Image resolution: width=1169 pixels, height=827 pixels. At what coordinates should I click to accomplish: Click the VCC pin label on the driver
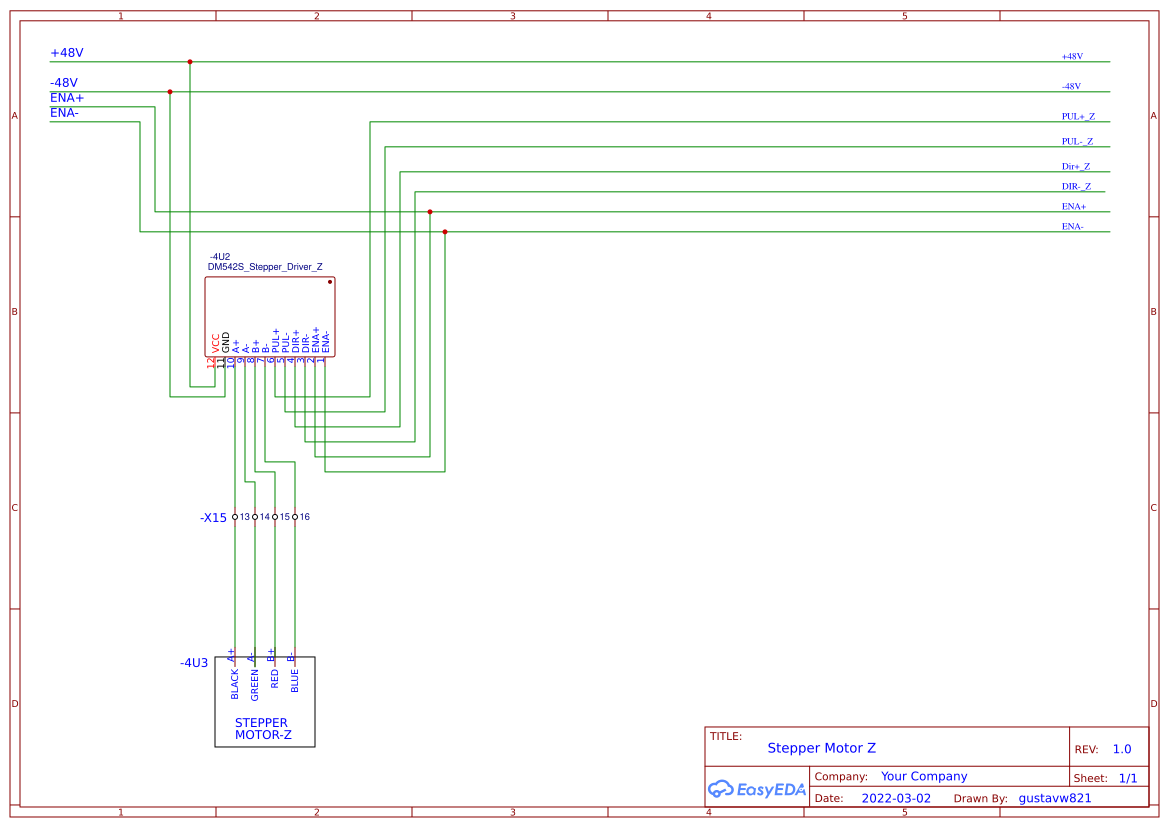pos(213,342)
